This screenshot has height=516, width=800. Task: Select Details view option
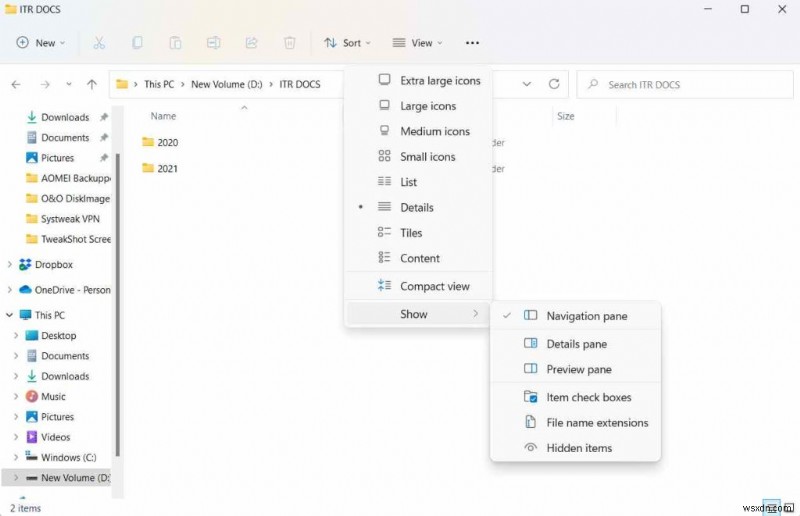418,207
